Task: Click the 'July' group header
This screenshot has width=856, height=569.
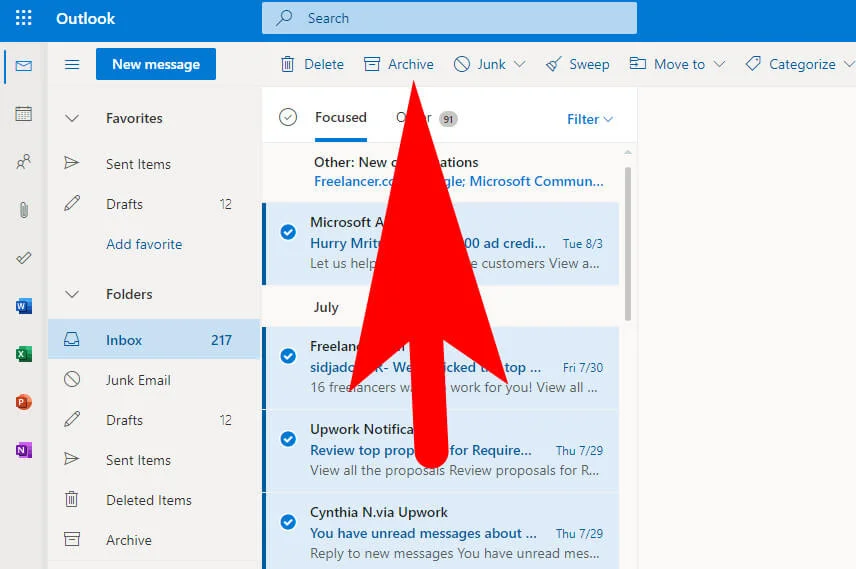Action: (x=326, y=307)
